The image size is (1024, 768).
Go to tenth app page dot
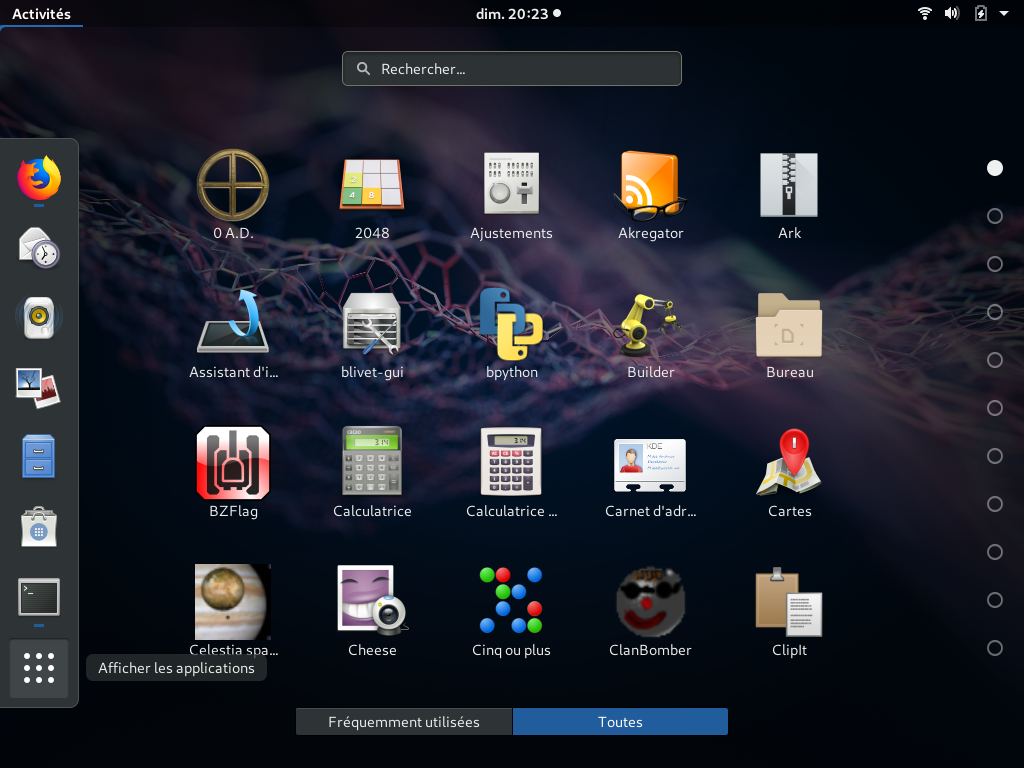coord(995,600)
